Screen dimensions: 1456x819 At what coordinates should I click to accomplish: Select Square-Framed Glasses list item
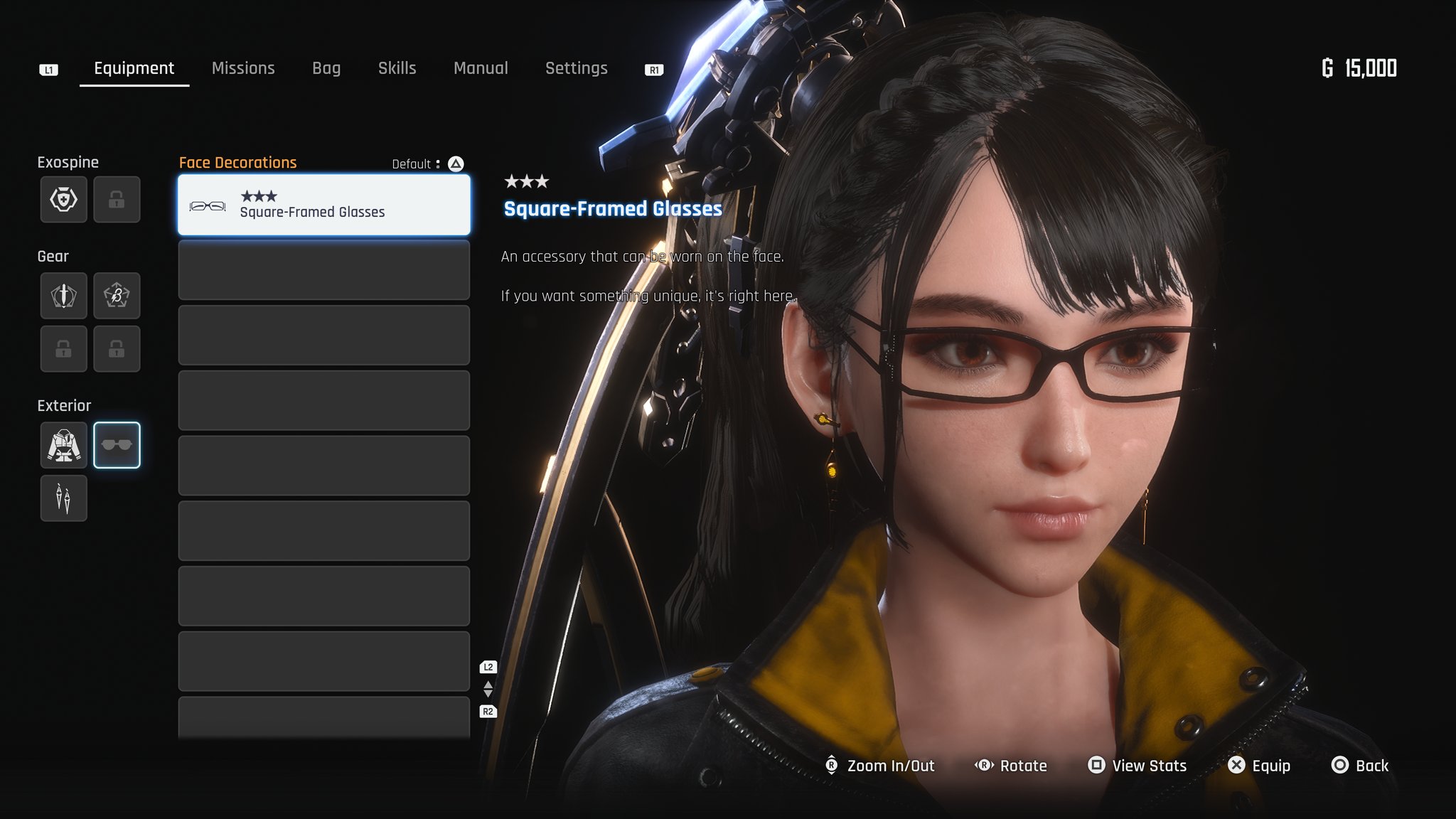click(x=323, y=205)
